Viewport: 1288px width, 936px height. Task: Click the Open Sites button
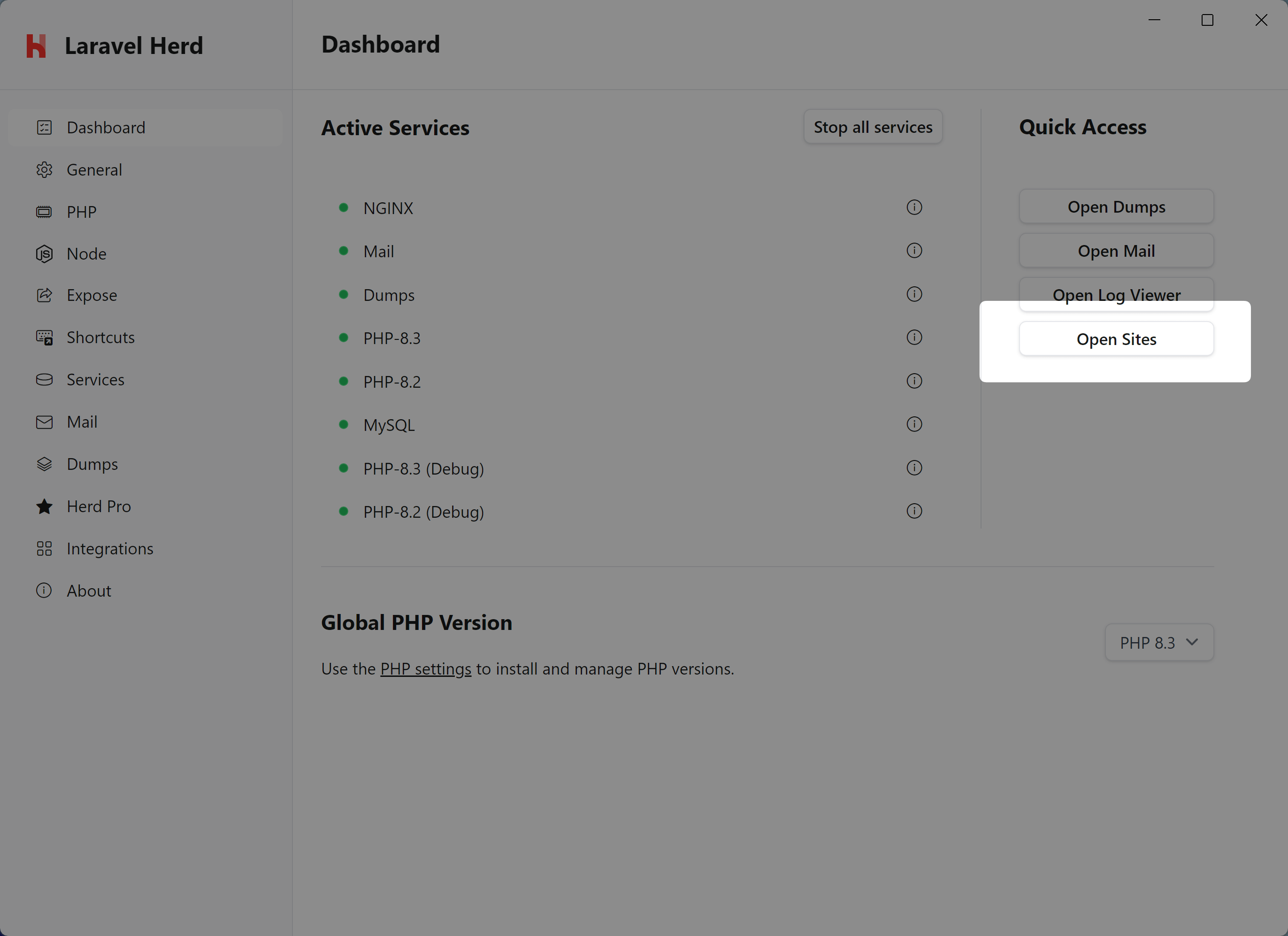pos(1116,339)
